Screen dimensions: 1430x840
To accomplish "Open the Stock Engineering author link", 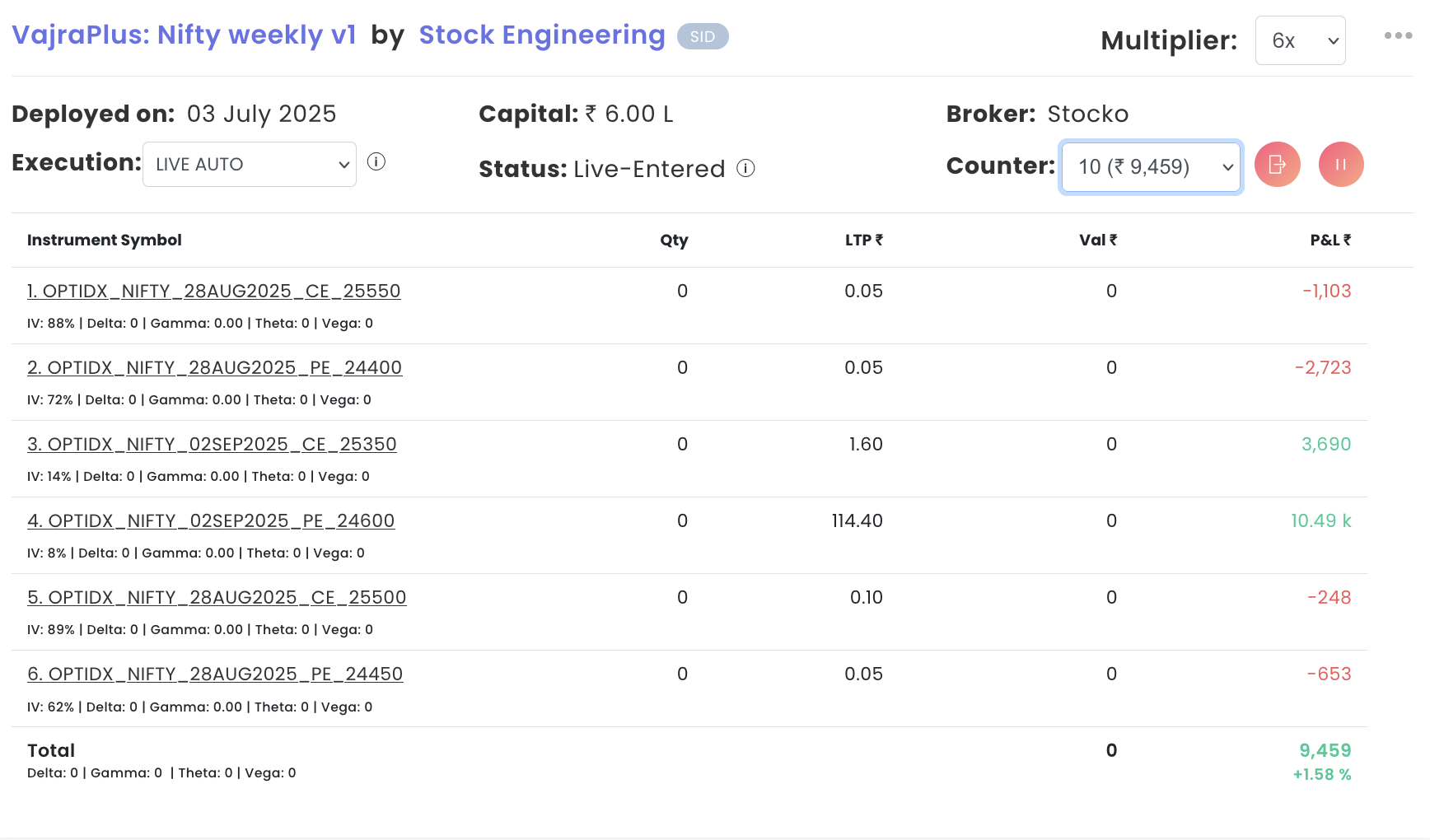I will pyautogui.click(x=541, y=35).
